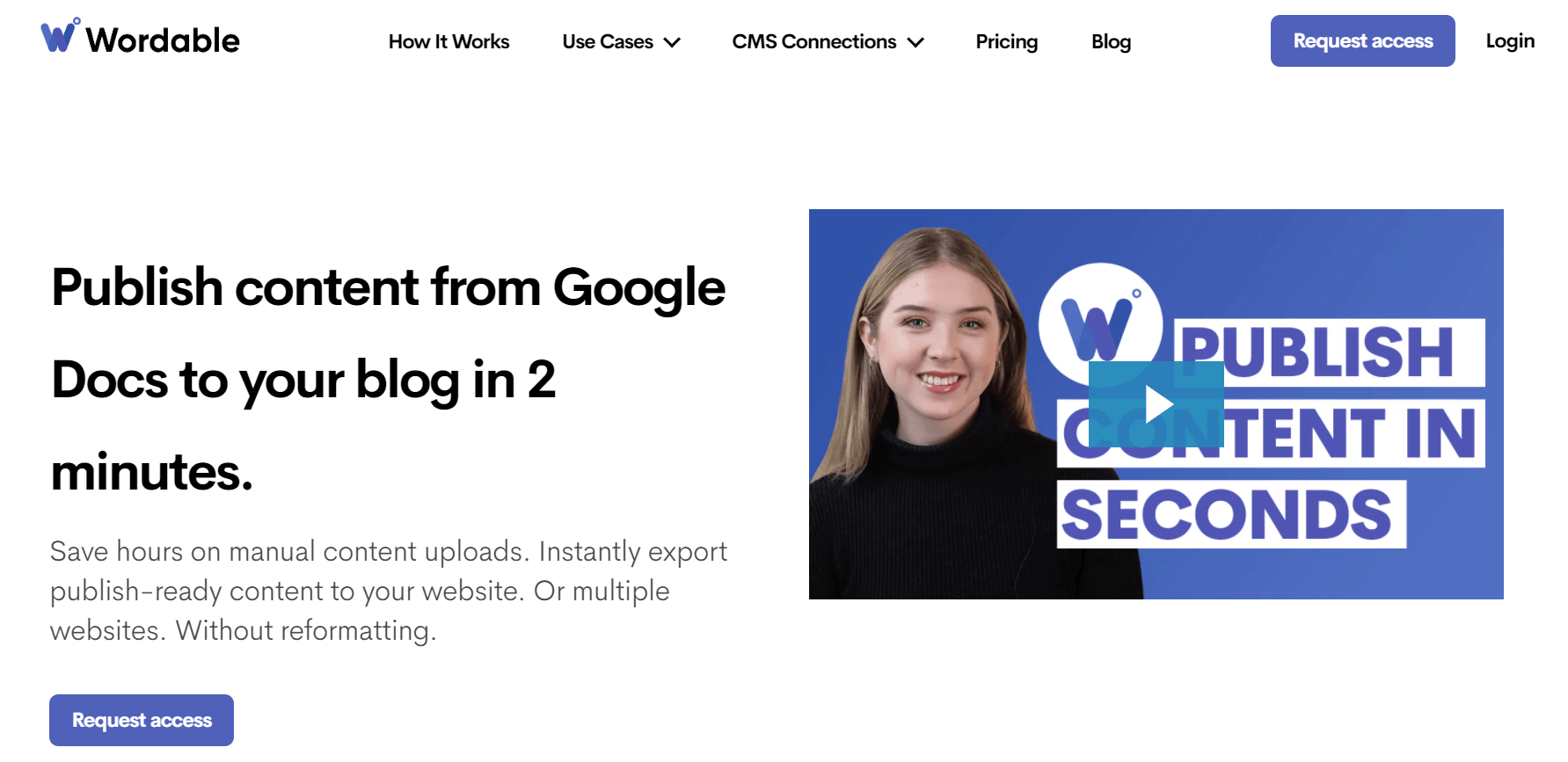Click Request access button in header
Viewport: 1568px width, 762px height.
click(x=1362, y=40)
